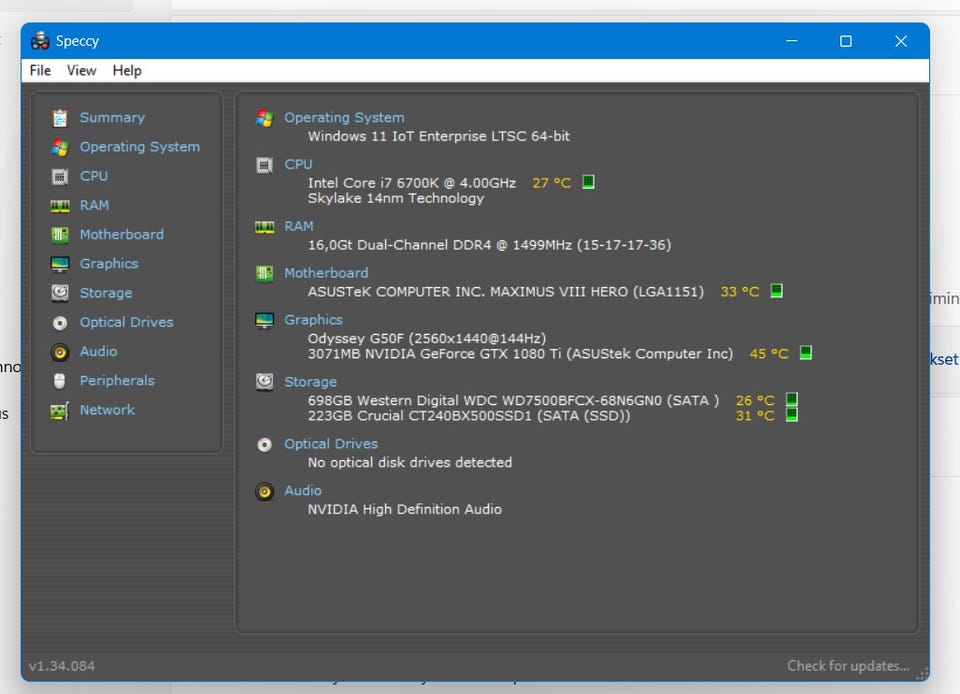Click the Windows flag icon in summary panel
Viewport: 960px width, 694px height.
(x=264, y=118)
